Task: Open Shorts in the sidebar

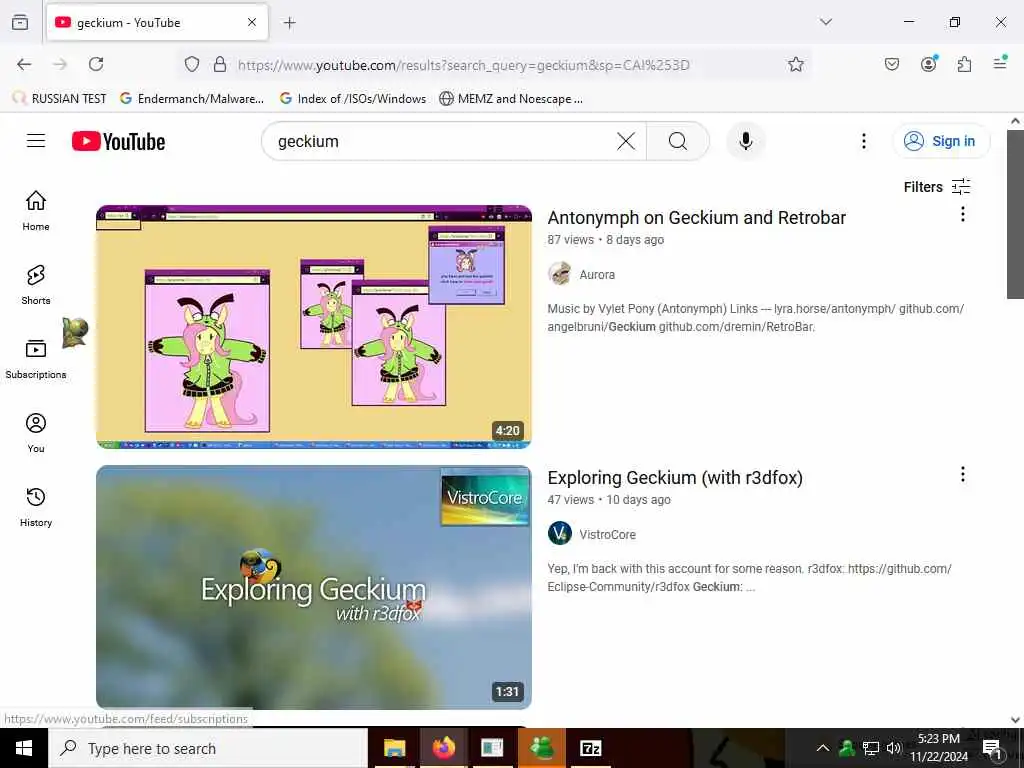Action: 36,284
